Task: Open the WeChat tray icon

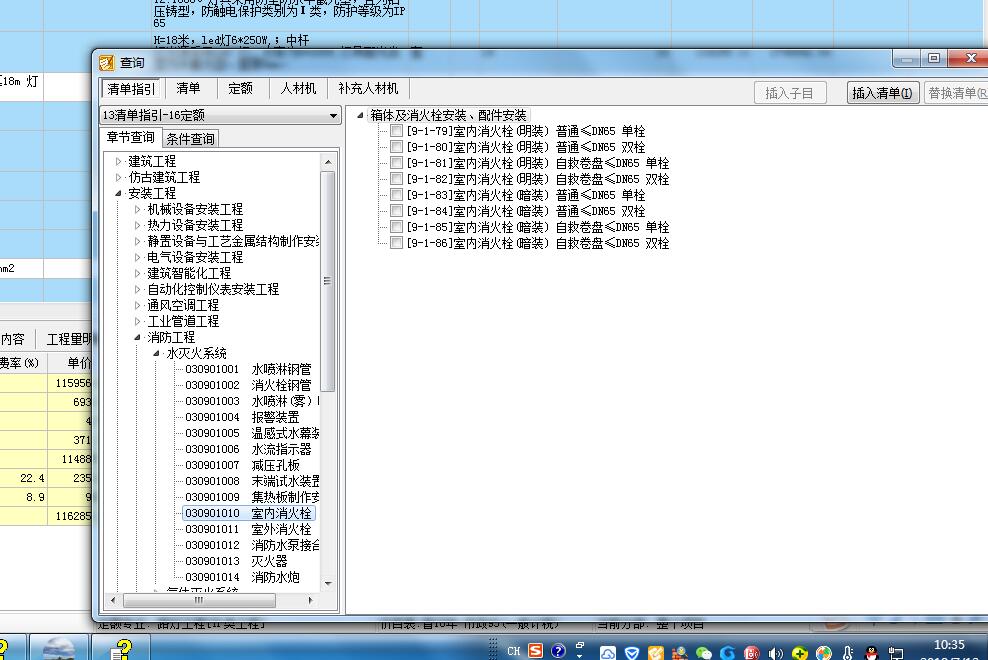Action: [703, 653]
